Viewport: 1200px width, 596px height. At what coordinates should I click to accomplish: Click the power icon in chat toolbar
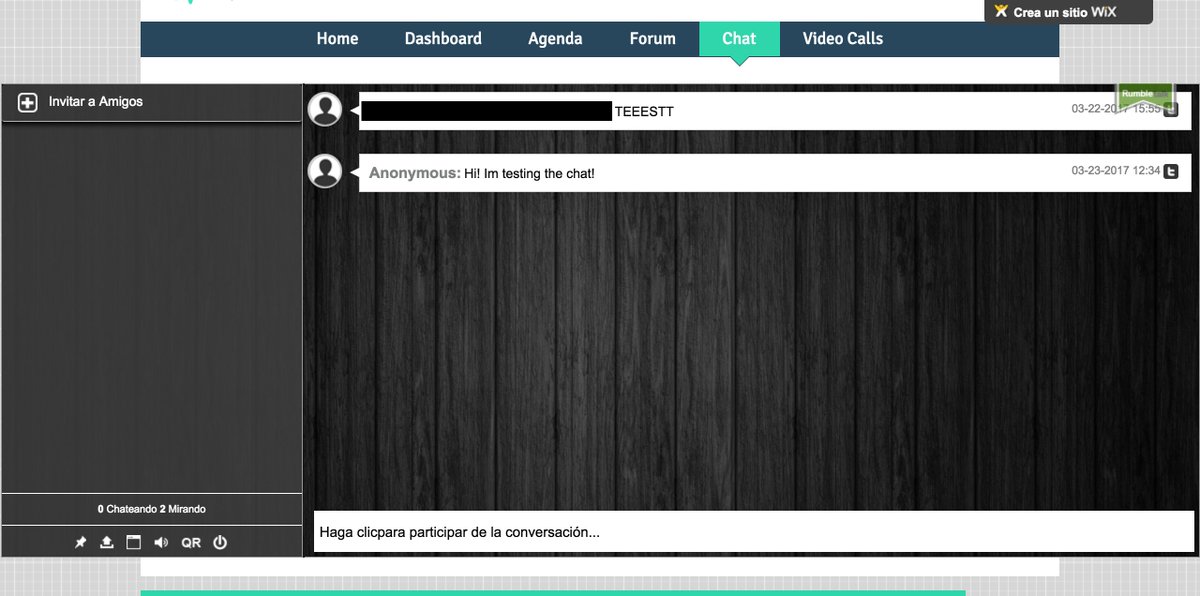pos(220,542)
